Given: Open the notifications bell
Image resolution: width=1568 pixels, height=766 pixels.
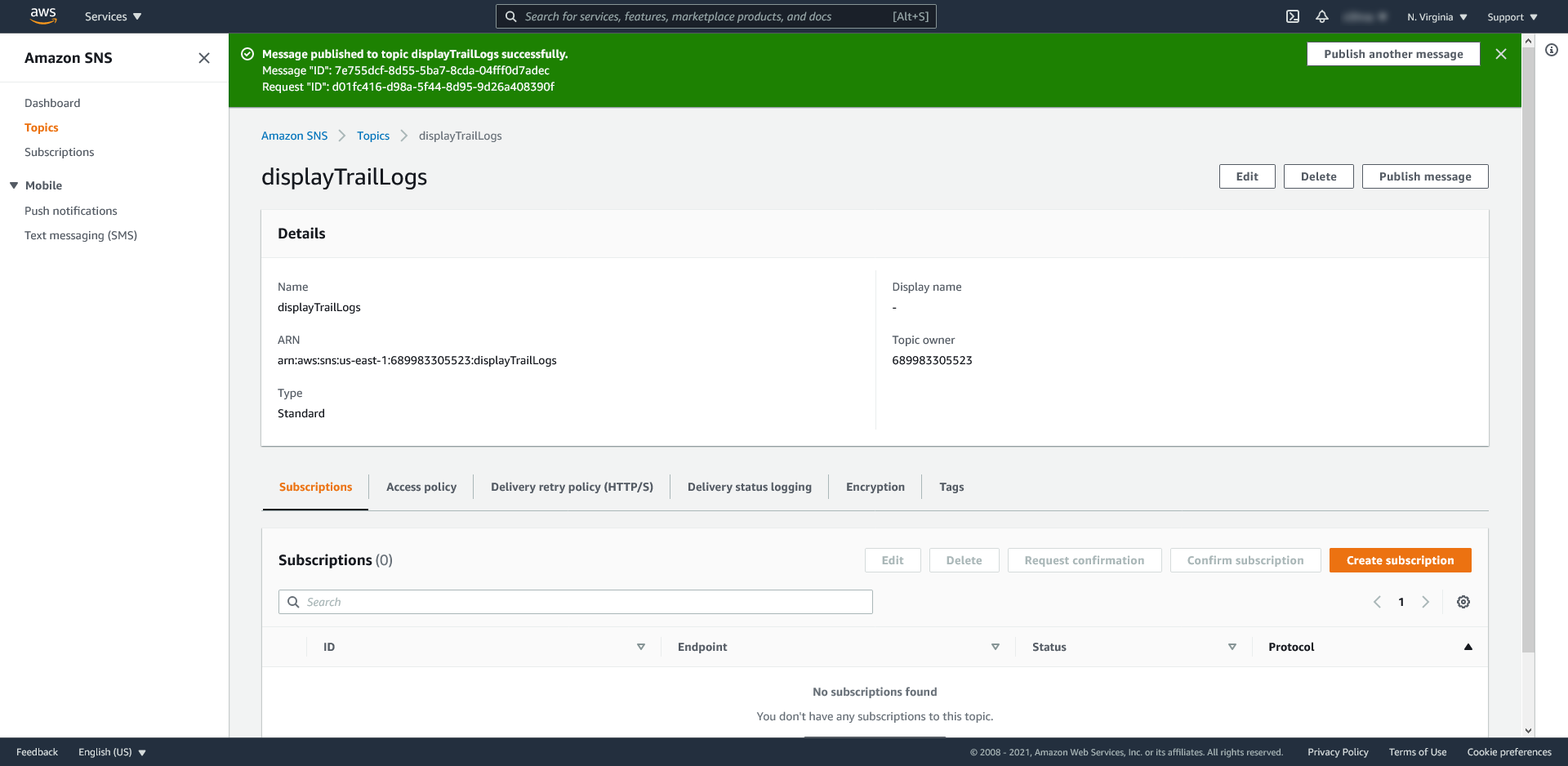Looking at the screenshot, I should point(1322,16).
